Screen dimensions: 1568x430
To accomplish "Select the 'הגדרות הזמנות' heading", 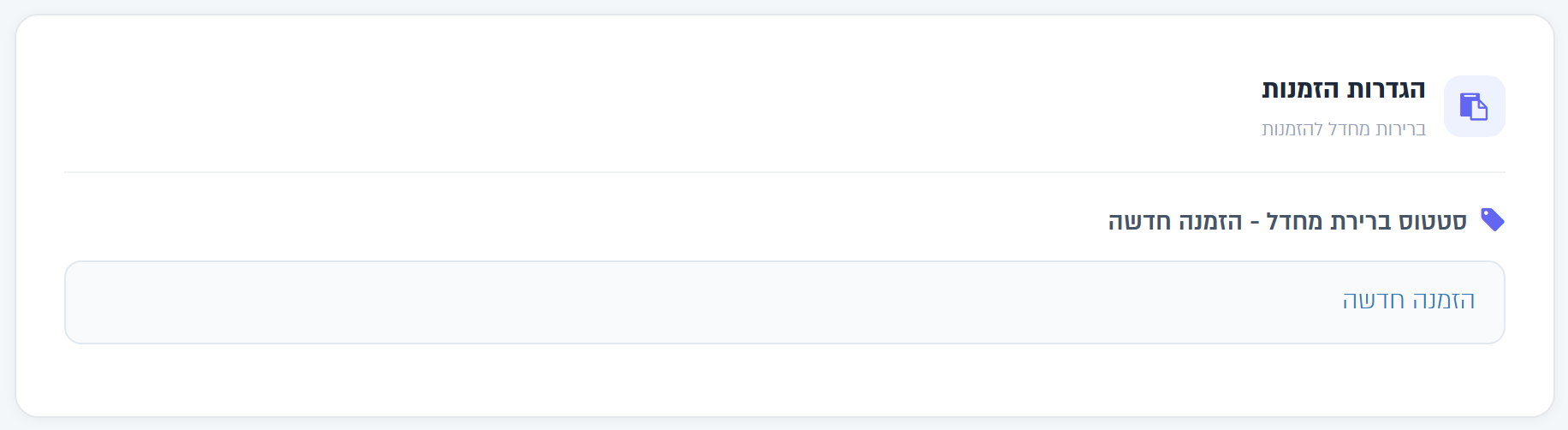I will coord(1344,89).
